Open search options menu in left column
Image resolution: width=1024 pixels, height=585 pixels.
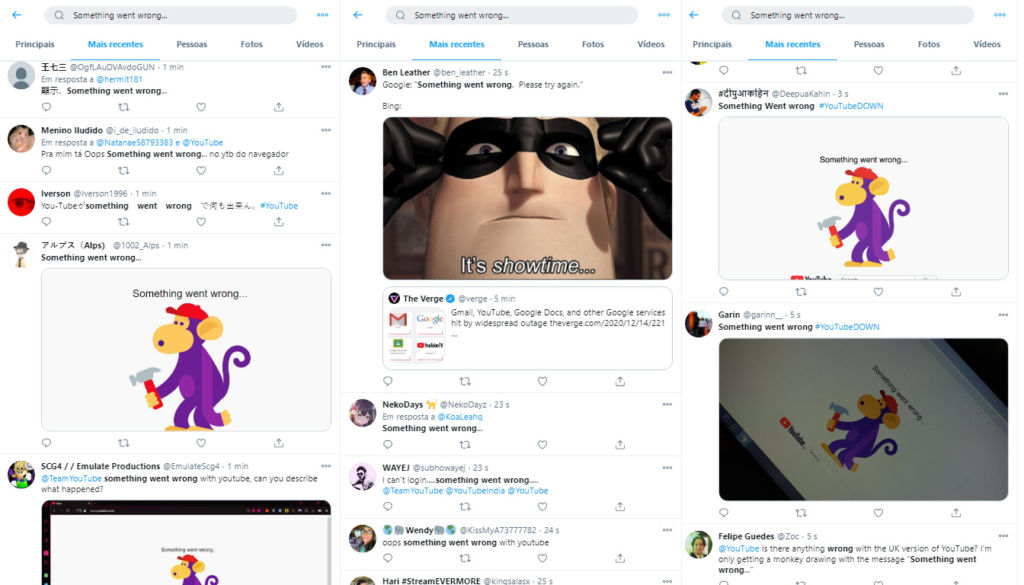point(323,15)
